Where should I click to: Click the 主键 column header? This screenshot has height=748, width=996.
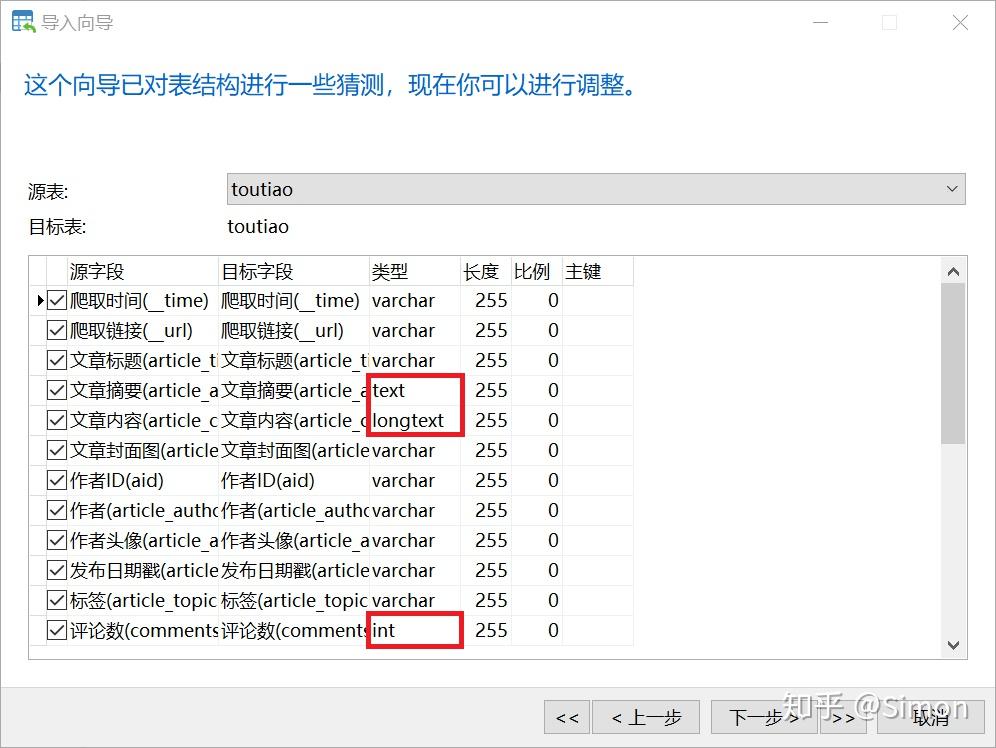click(x=597, y=271)
